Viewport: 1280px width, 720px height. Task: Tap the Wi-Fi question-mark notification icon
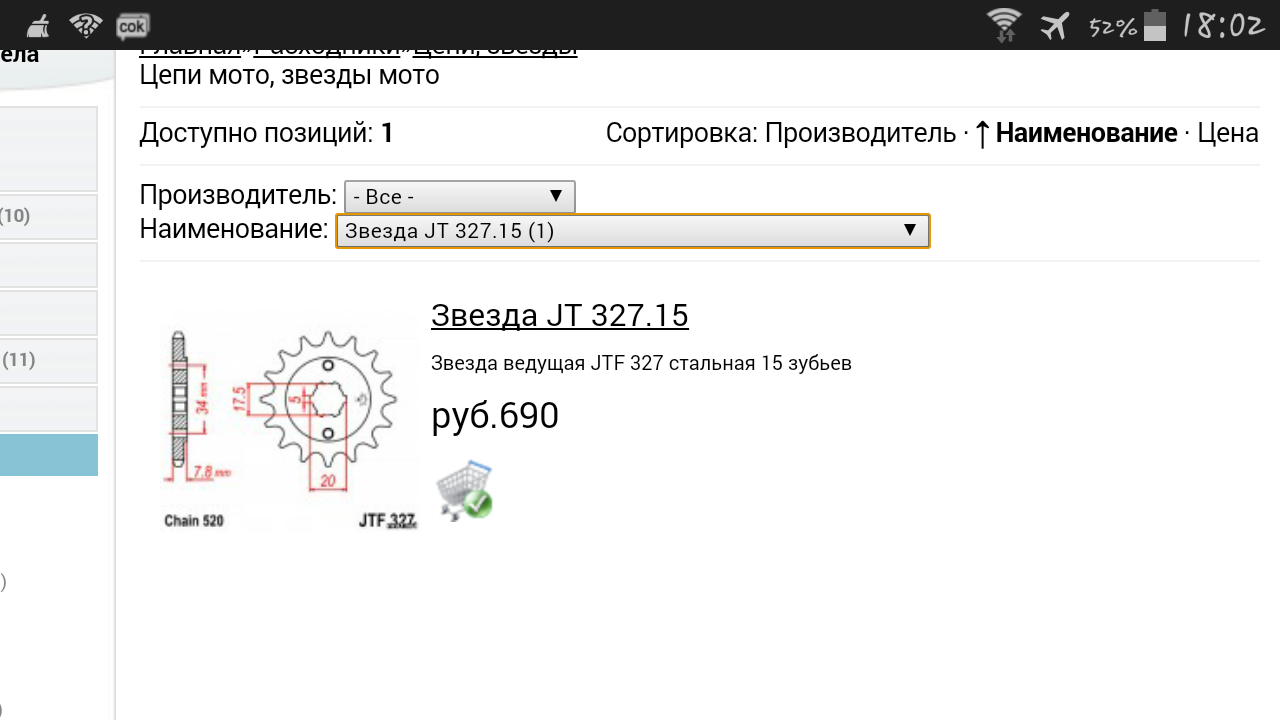pos(86,25)
